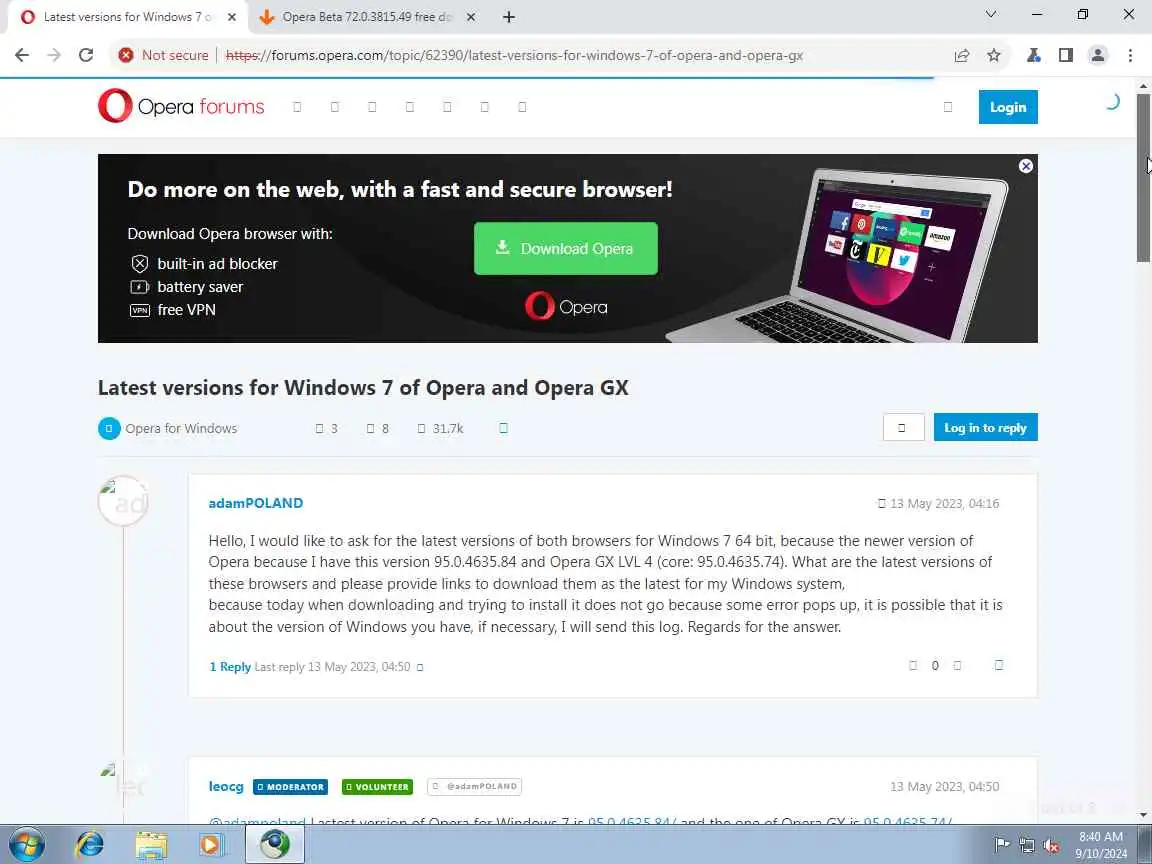Click the VOLUNTEER badge next to leocg
Screen dimensions: 1152x864
377,787
